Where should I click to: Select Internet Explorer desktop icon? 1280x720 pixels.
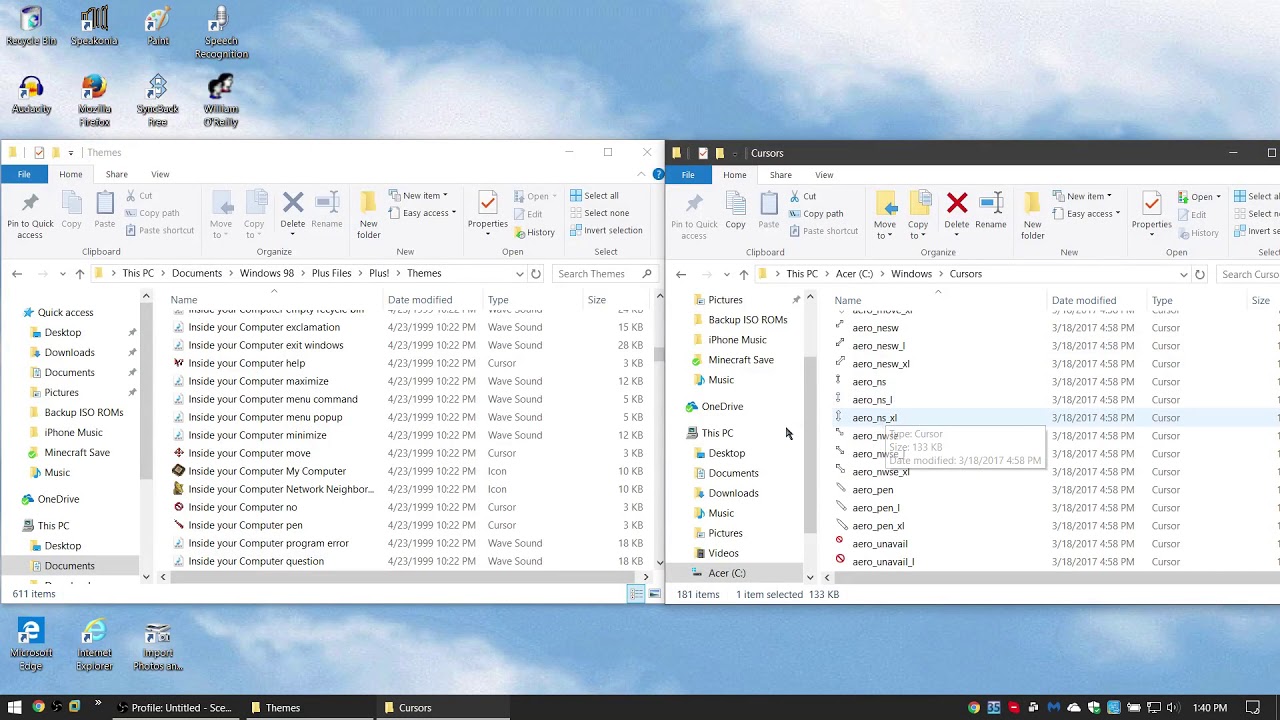tap(94, 645)
